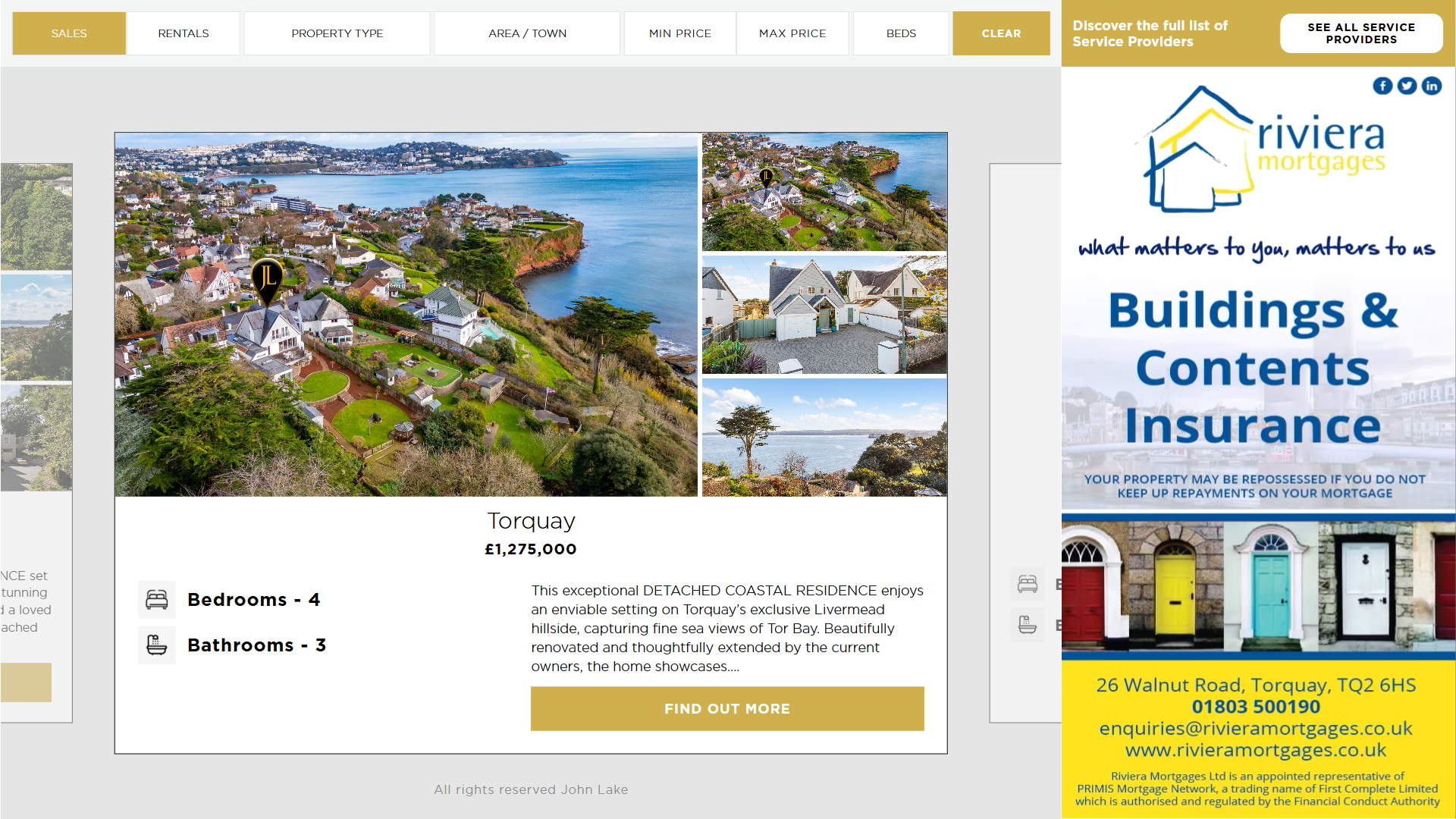Open the PROPERTY TYPE dropdown
The image size is (1456, 819).
coord(337,33)
